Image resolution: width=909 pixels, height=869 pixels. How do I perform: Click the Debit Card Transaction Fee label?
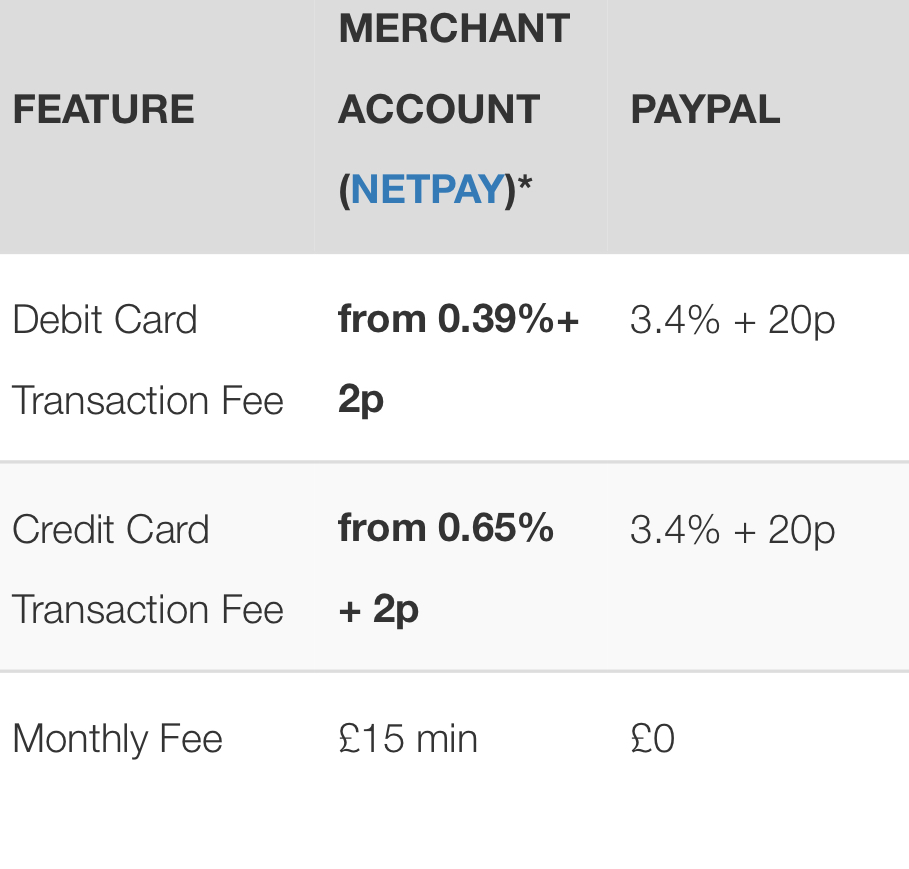[x=148, y=360]
